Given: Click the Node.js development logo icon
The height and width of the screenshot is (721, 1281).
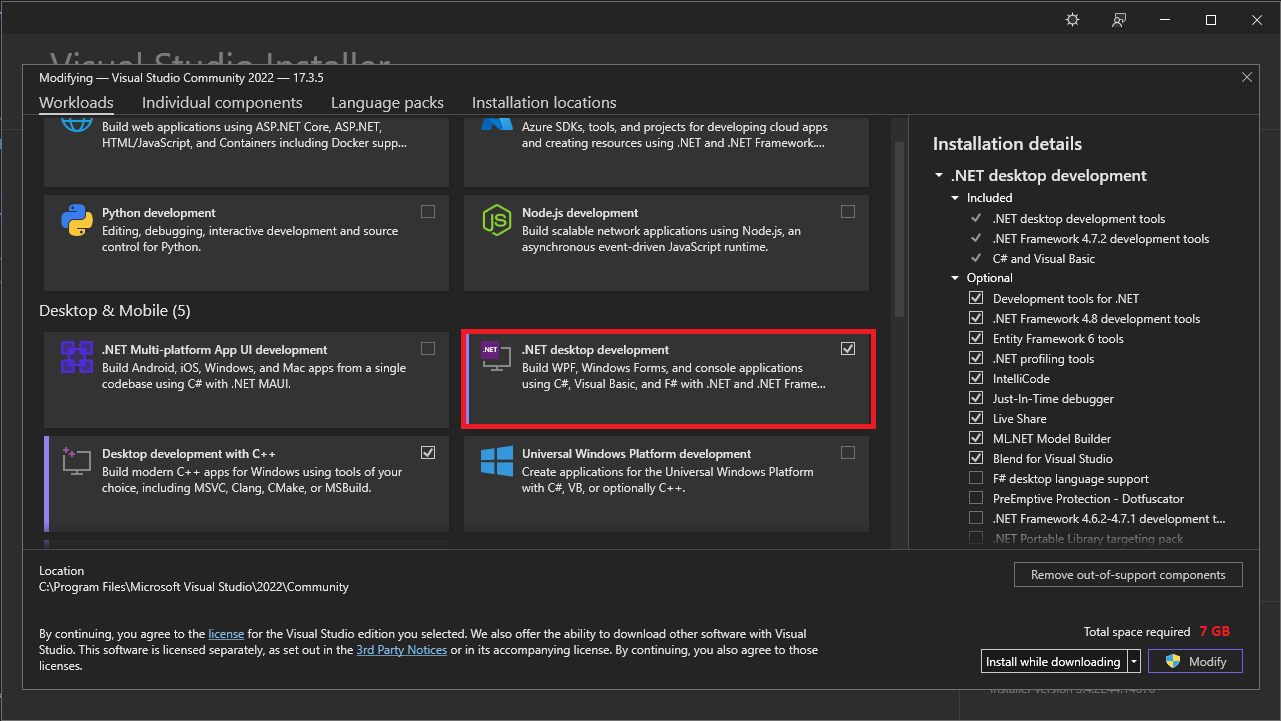Looking at the screenshot, I should [x=497, y=220].
